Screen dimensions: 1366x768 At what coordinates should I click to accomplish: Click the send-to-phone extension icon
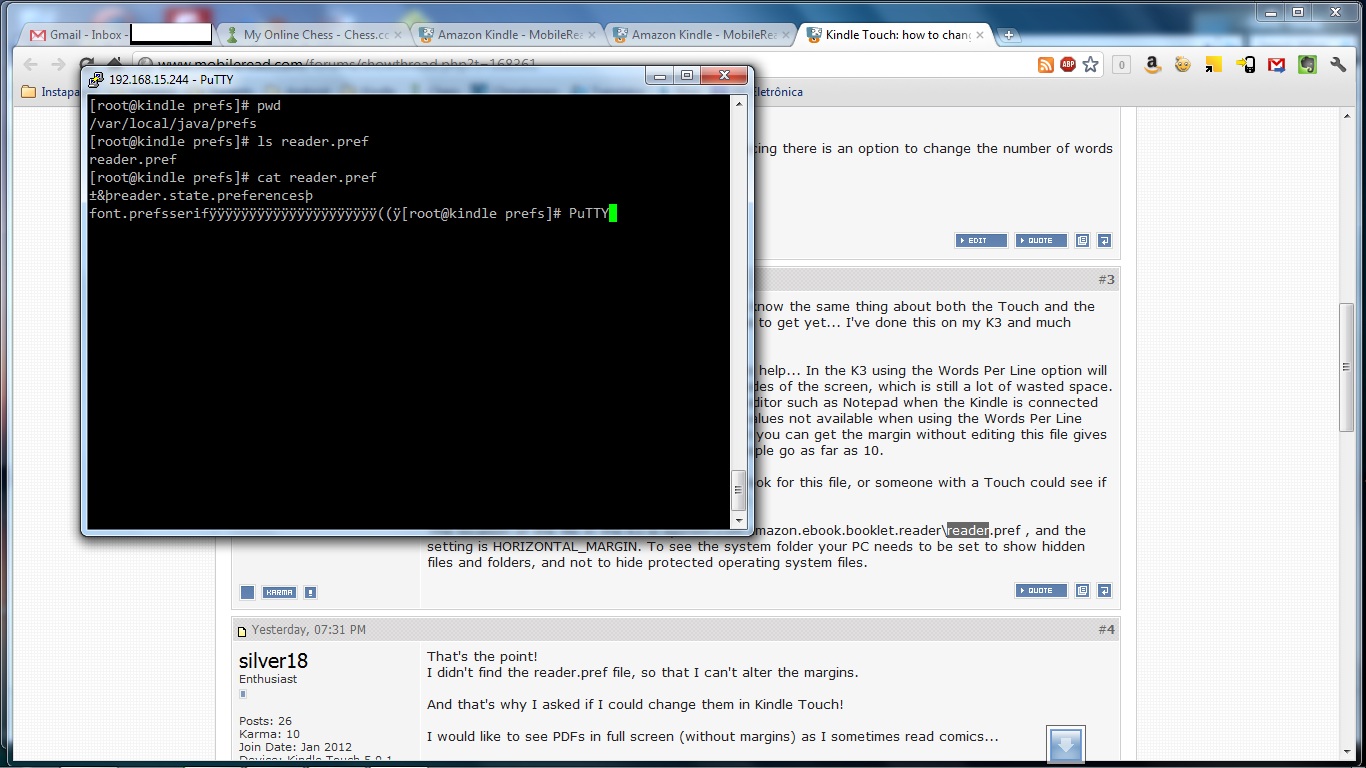click(1245, 65)
